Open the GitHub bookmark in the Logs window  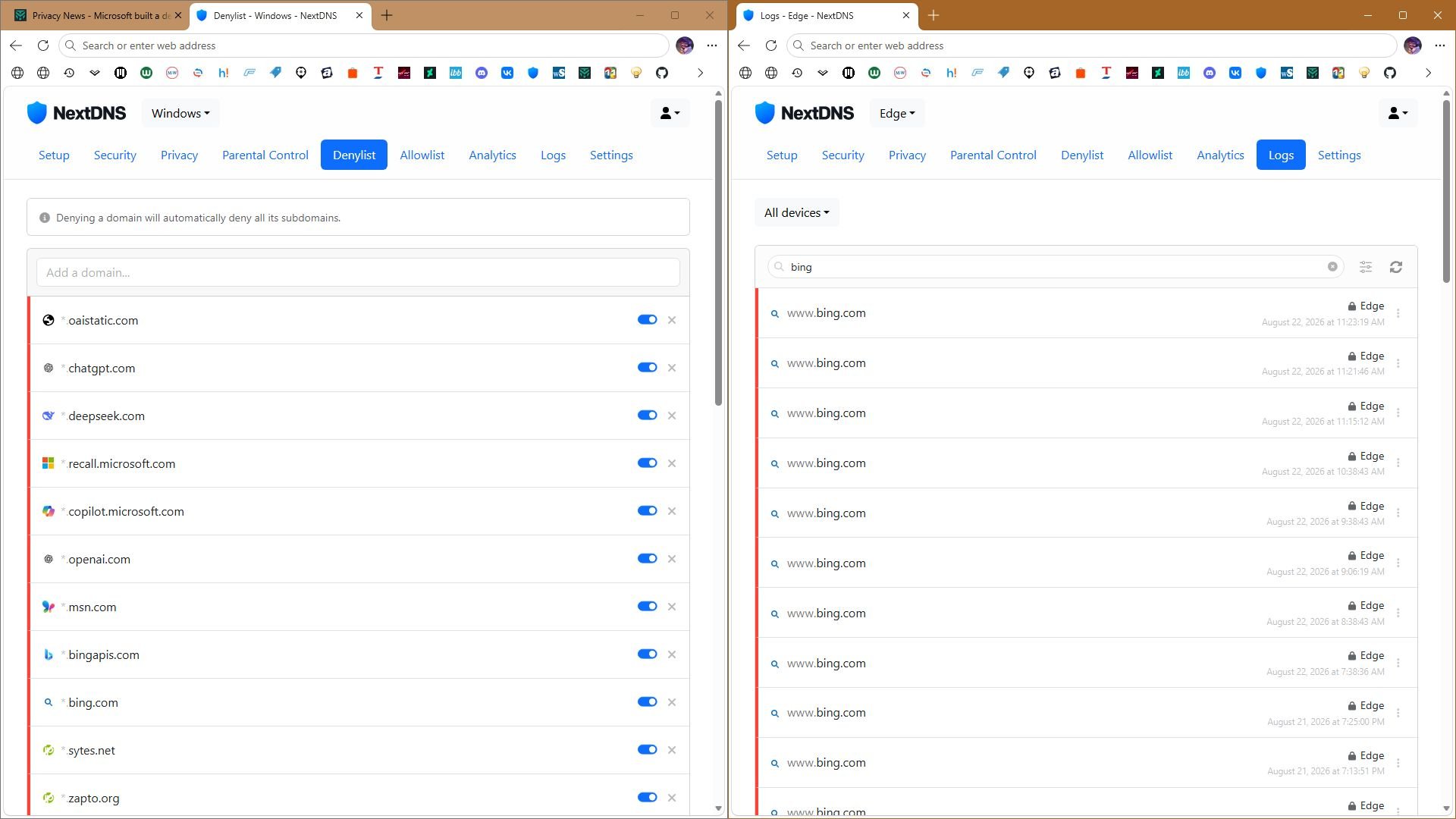1390,73
